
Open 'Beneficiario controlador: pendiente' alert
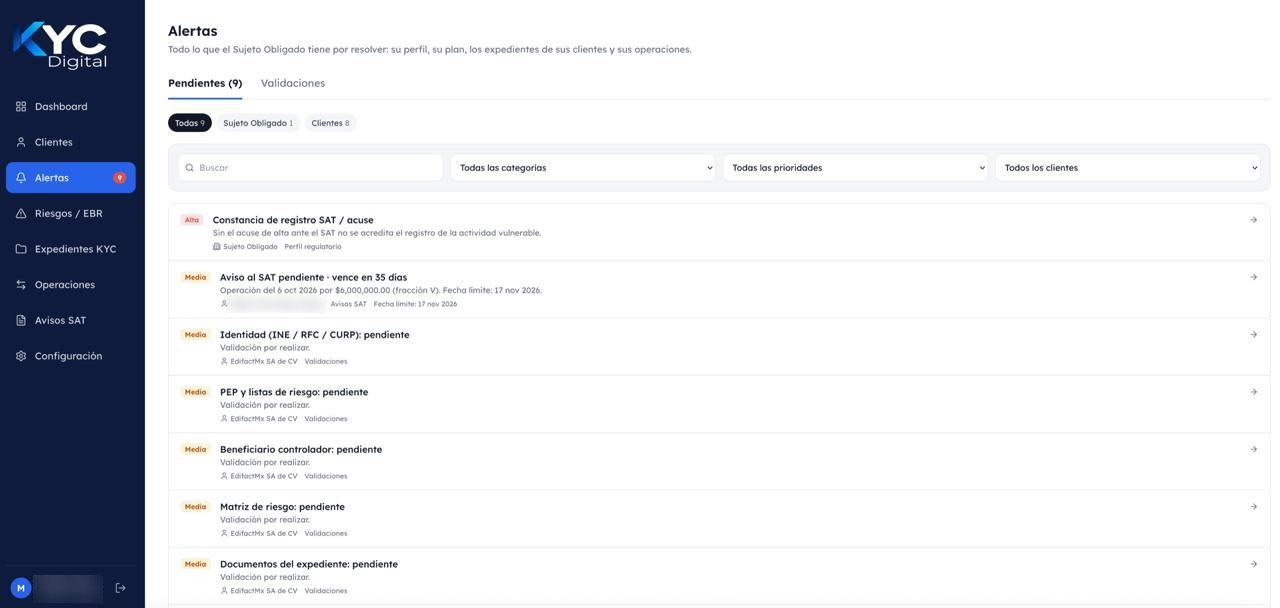(719, 462)
